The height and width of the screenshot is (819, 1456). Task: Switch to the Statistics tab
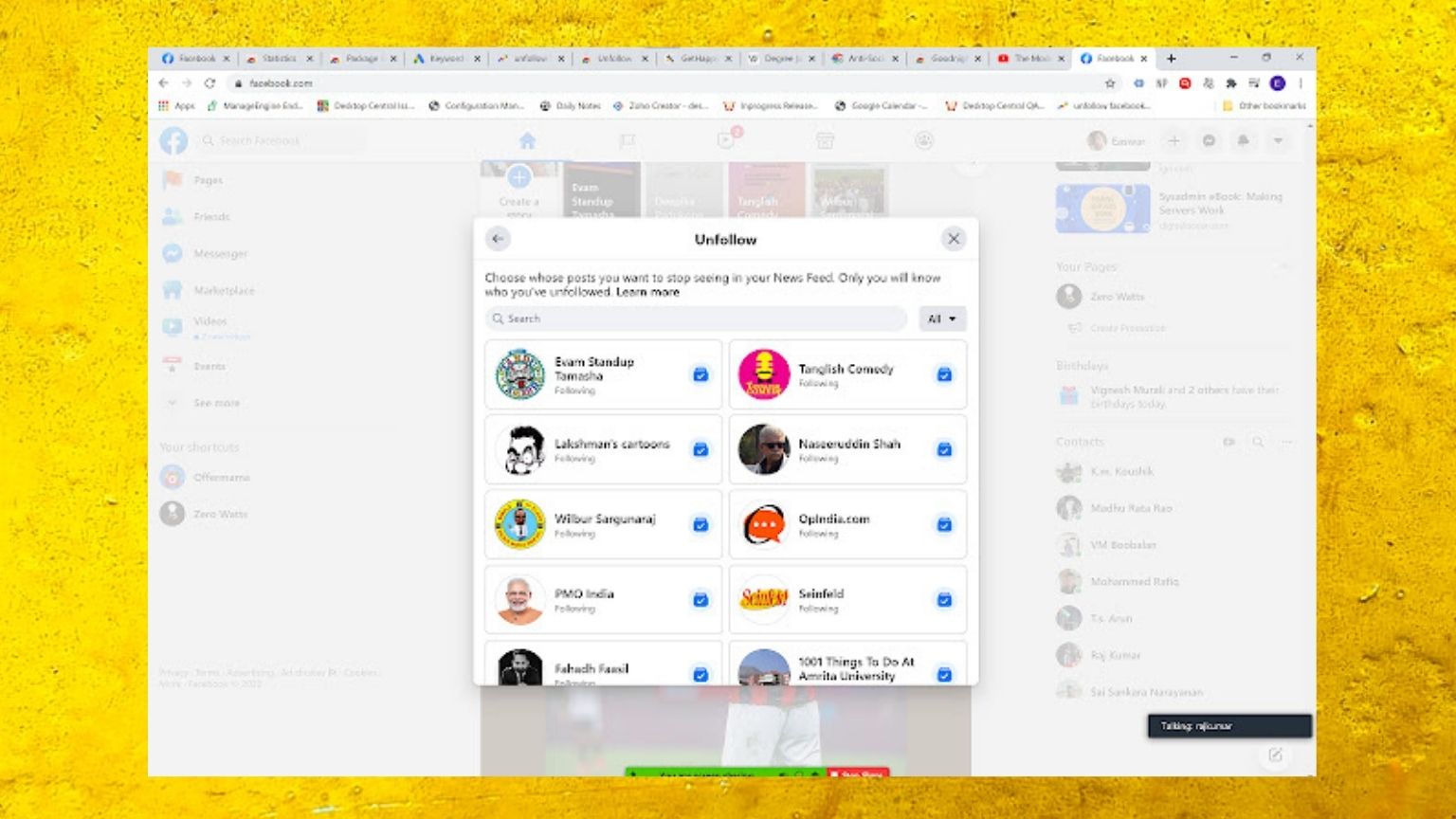280,58
